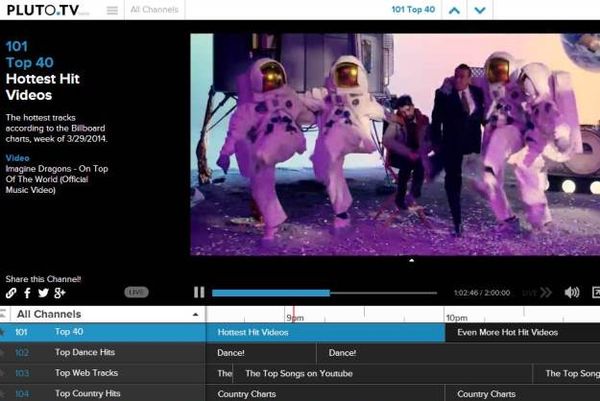This screenshot has height=401, width=600.
Task: Mute the volume speaker icon
Action: (572, 293)
